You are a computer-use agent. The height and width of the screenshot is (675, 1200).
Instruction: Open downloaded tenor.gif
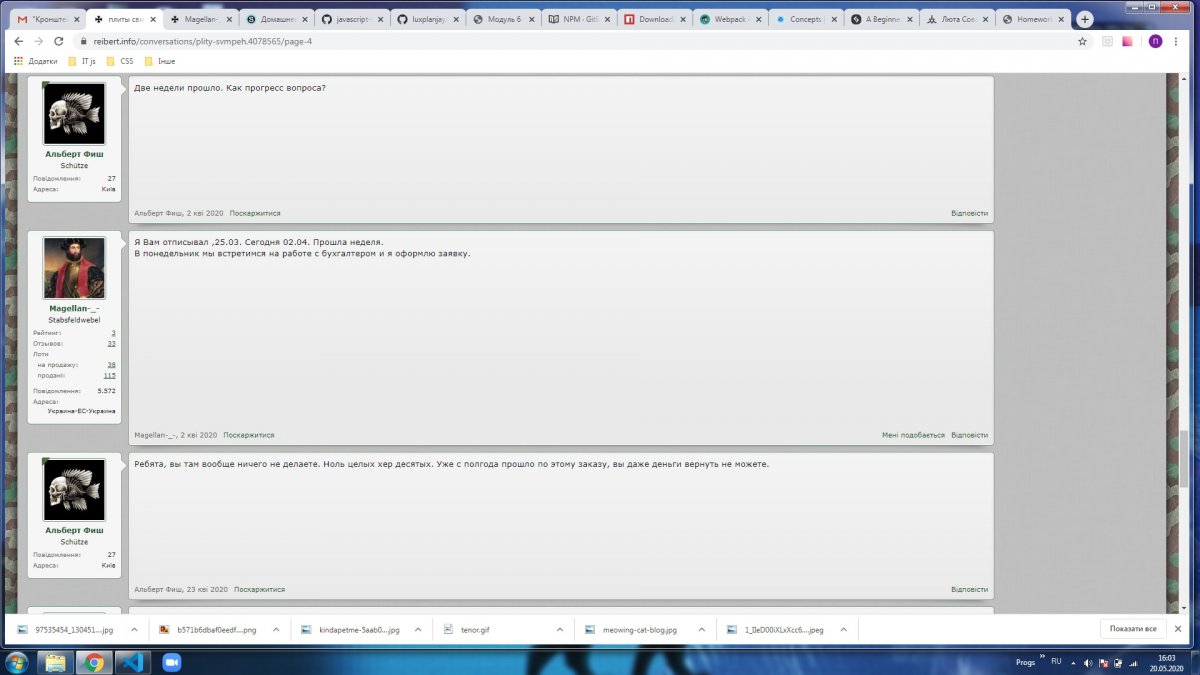[493, 630]
